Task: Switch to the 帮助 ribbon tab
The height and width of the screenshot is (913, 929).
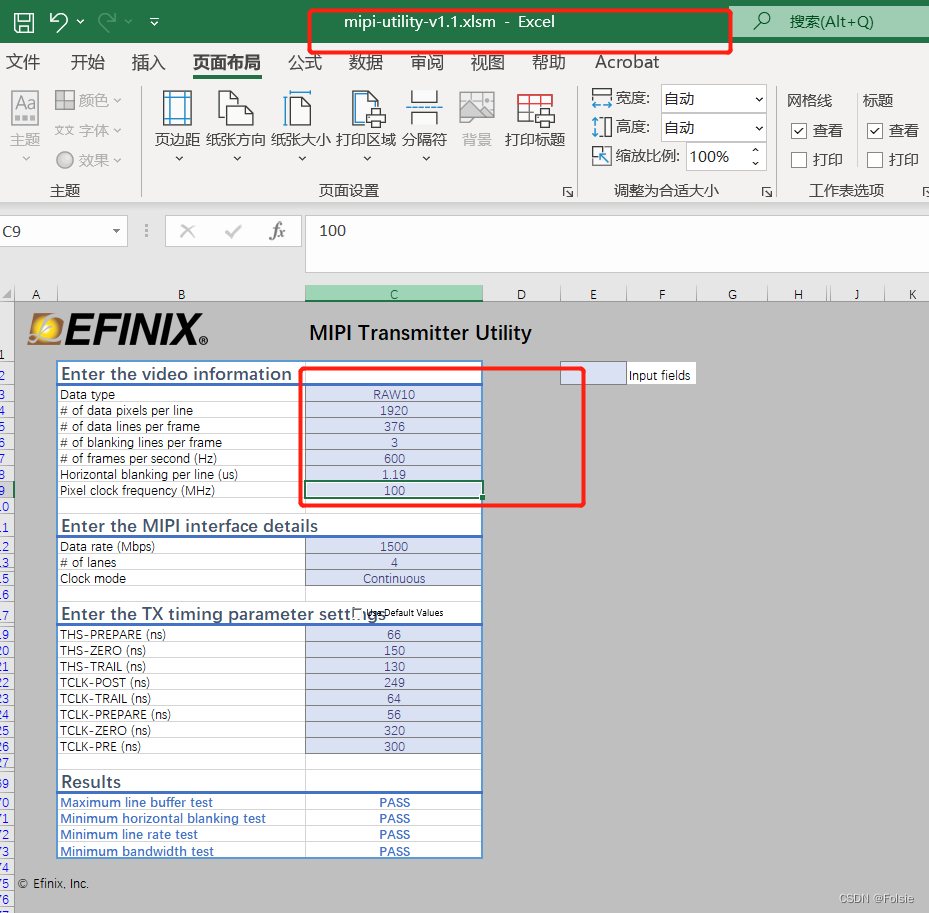Action: coord(548,62)
